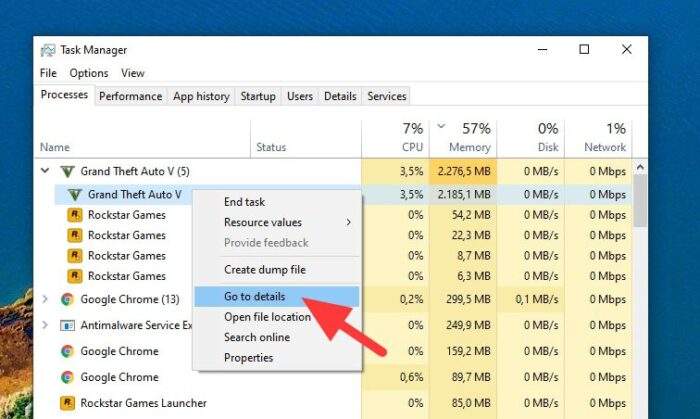Click the 249,9 MB memory value
This screenshot has height=419, width=700.
pos(468,325)
